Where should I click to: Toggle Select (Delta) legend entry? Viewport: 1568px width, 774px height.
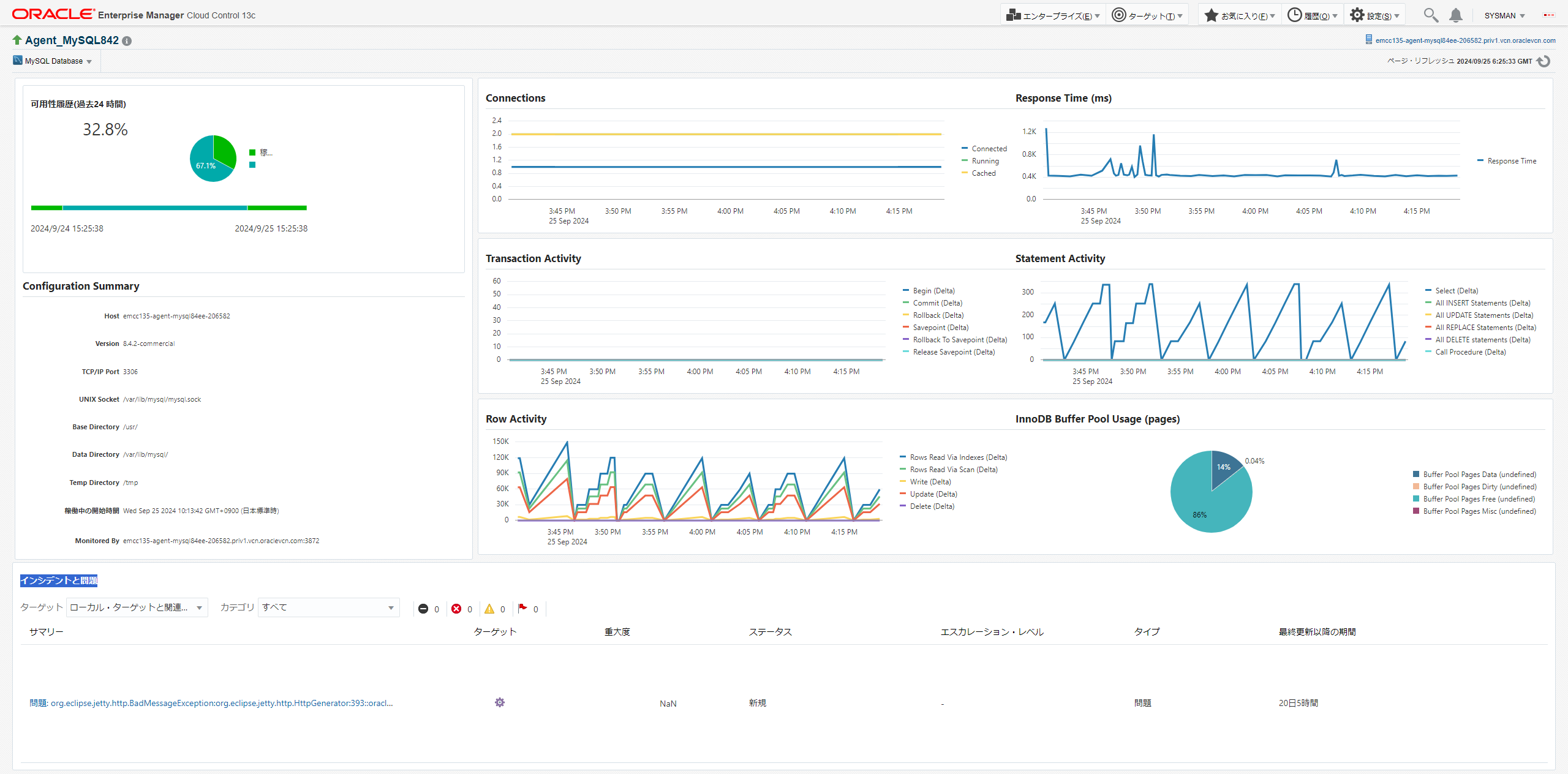tap(1452, 291)
